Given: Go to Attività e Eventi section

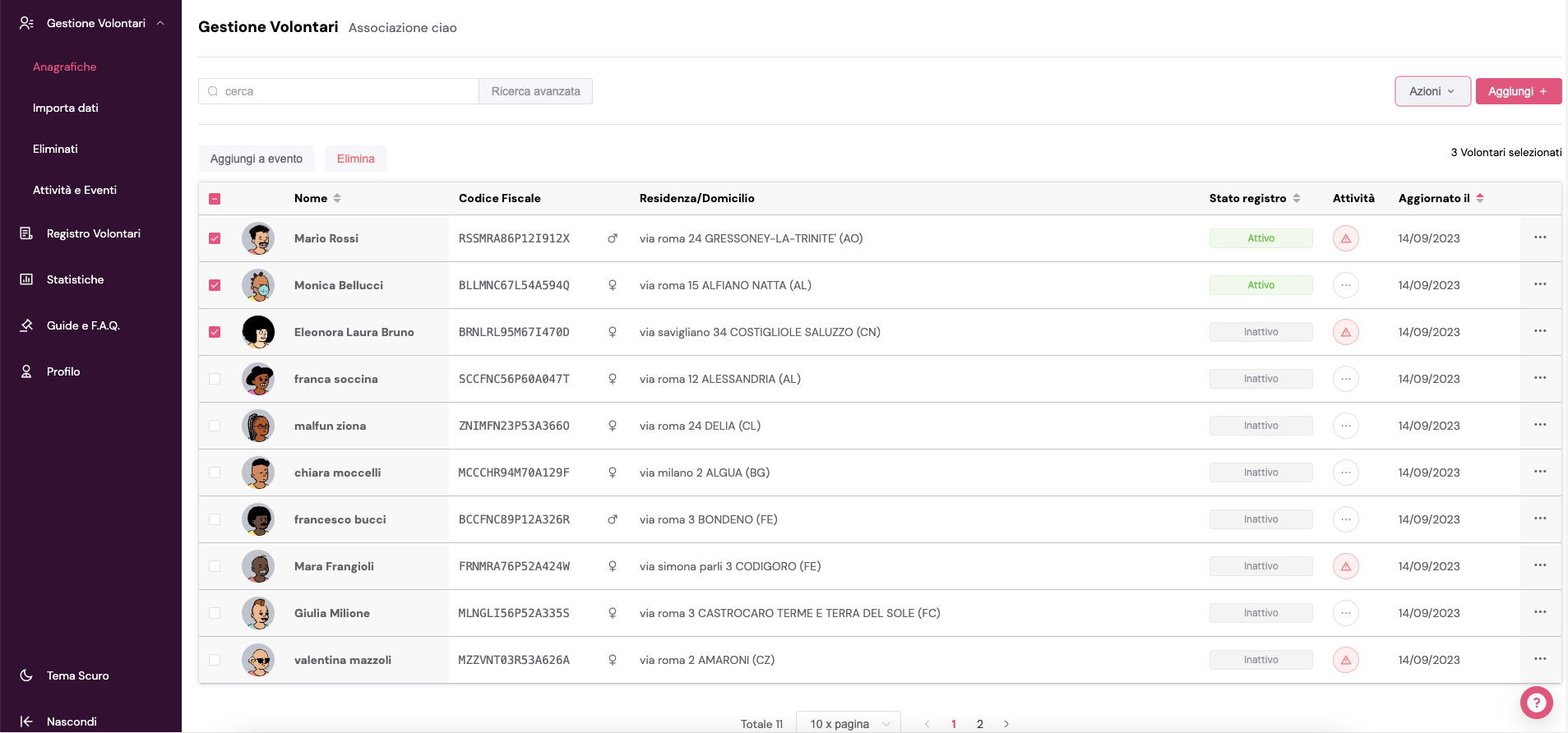Looking at the screenshot, I should (75, 190).
